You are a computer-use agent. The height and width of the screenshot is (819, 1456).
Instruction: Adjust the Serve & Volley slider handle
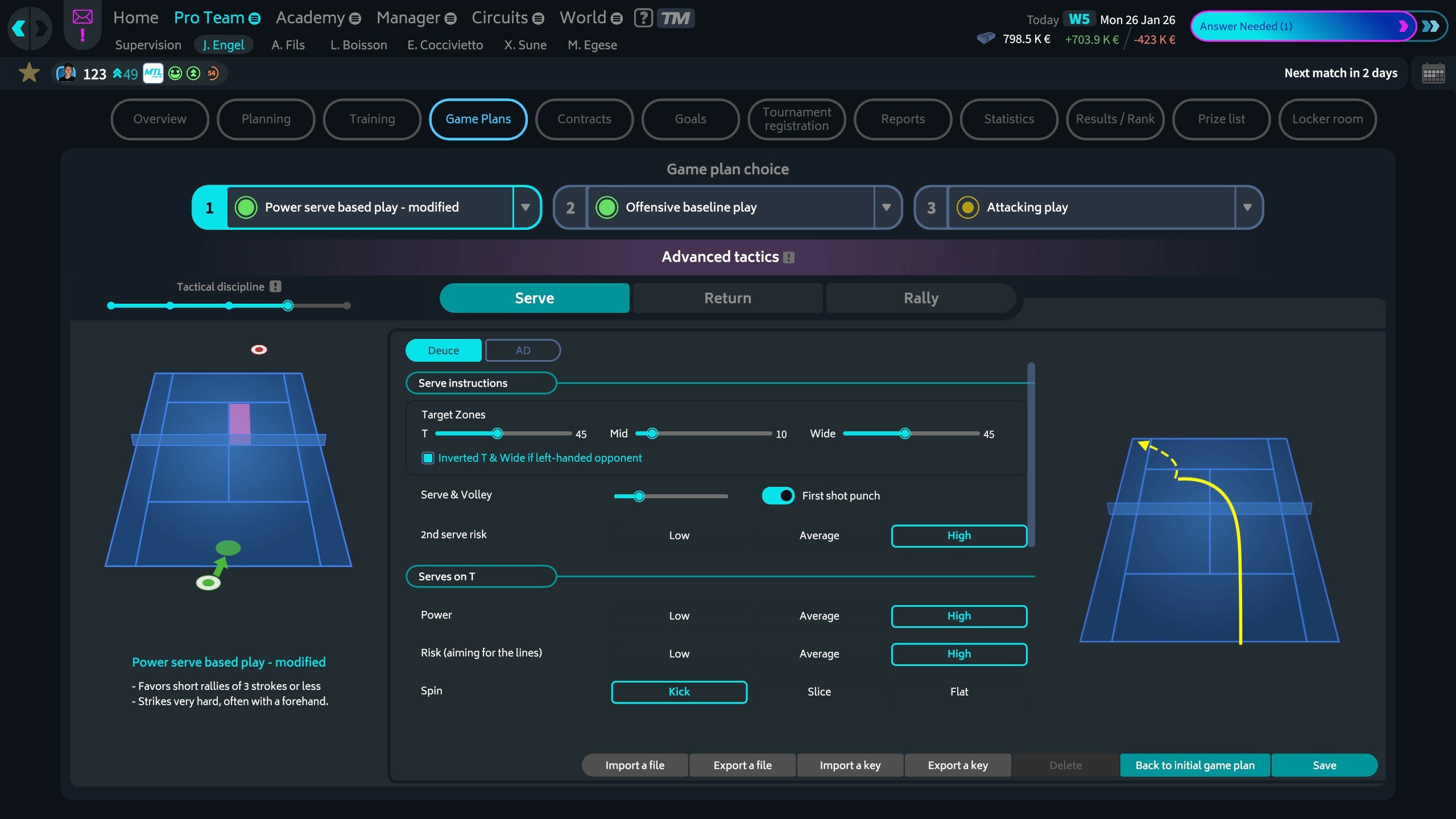(x=639, y=496)
